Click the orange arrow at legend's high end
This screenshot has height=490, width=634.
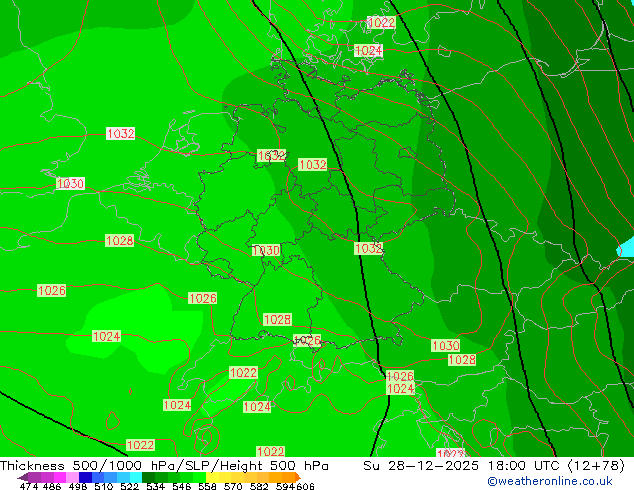298,477
